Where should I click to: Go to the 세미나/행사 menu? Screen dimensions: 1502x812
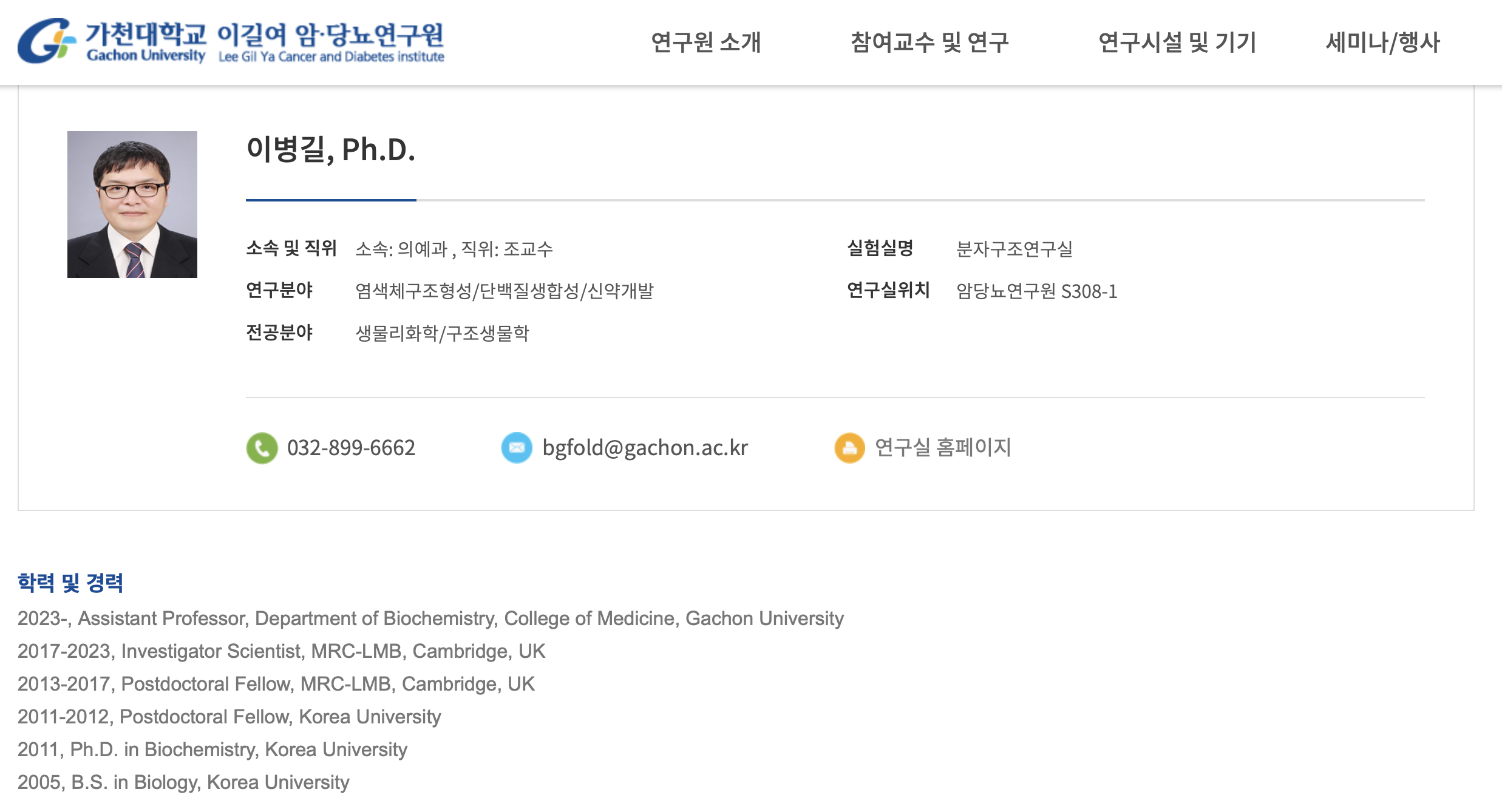tap(1382, 42)
